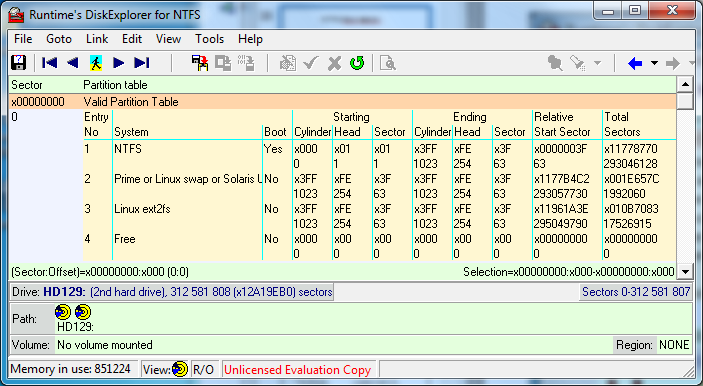Viewport: 703px width, 386px height.
Task: Click the Region NONE value
Action: click(x=674, y=345)
